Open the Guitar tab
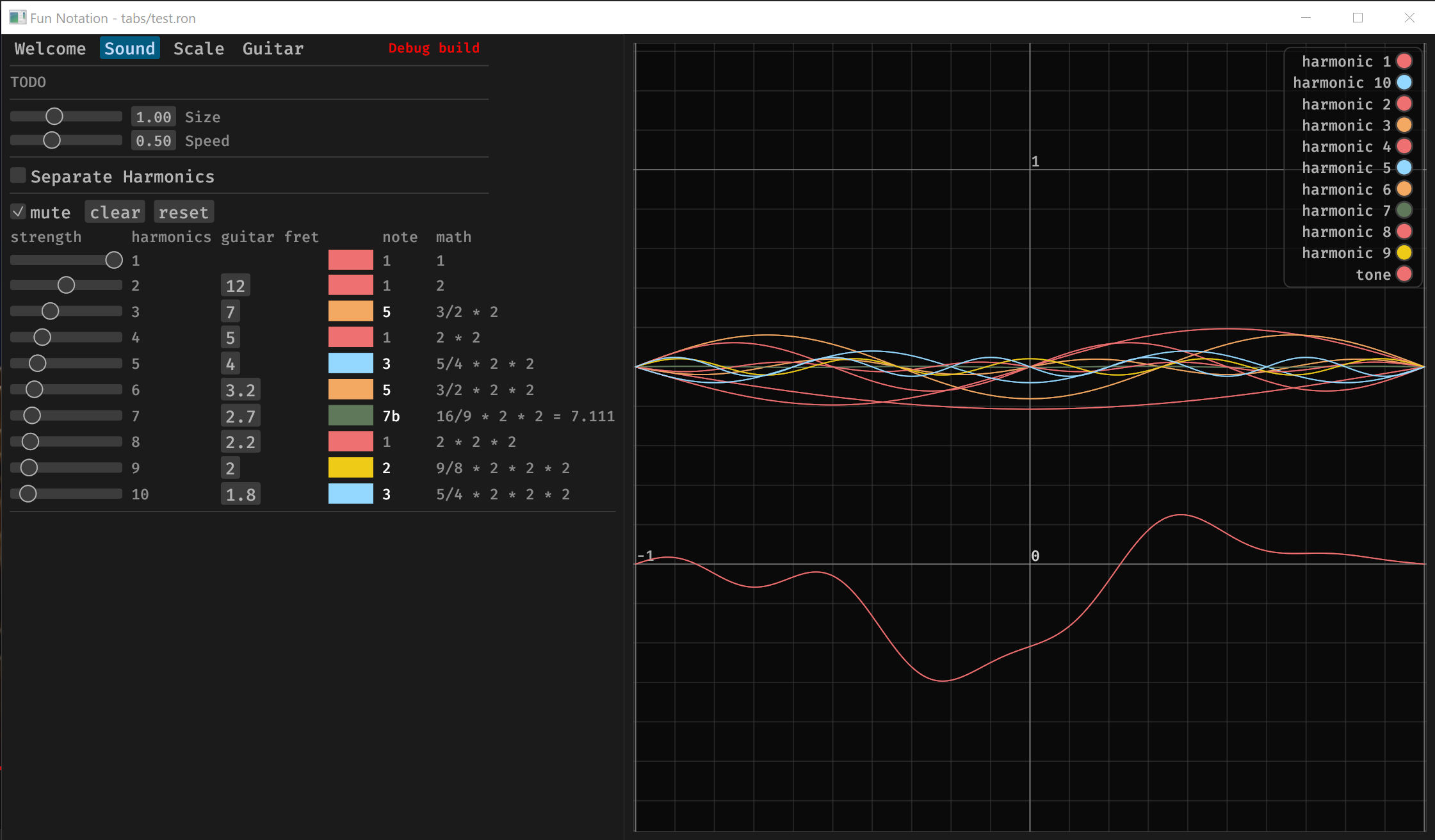The height and width of the screenshot is (840, 1435). 273,49
